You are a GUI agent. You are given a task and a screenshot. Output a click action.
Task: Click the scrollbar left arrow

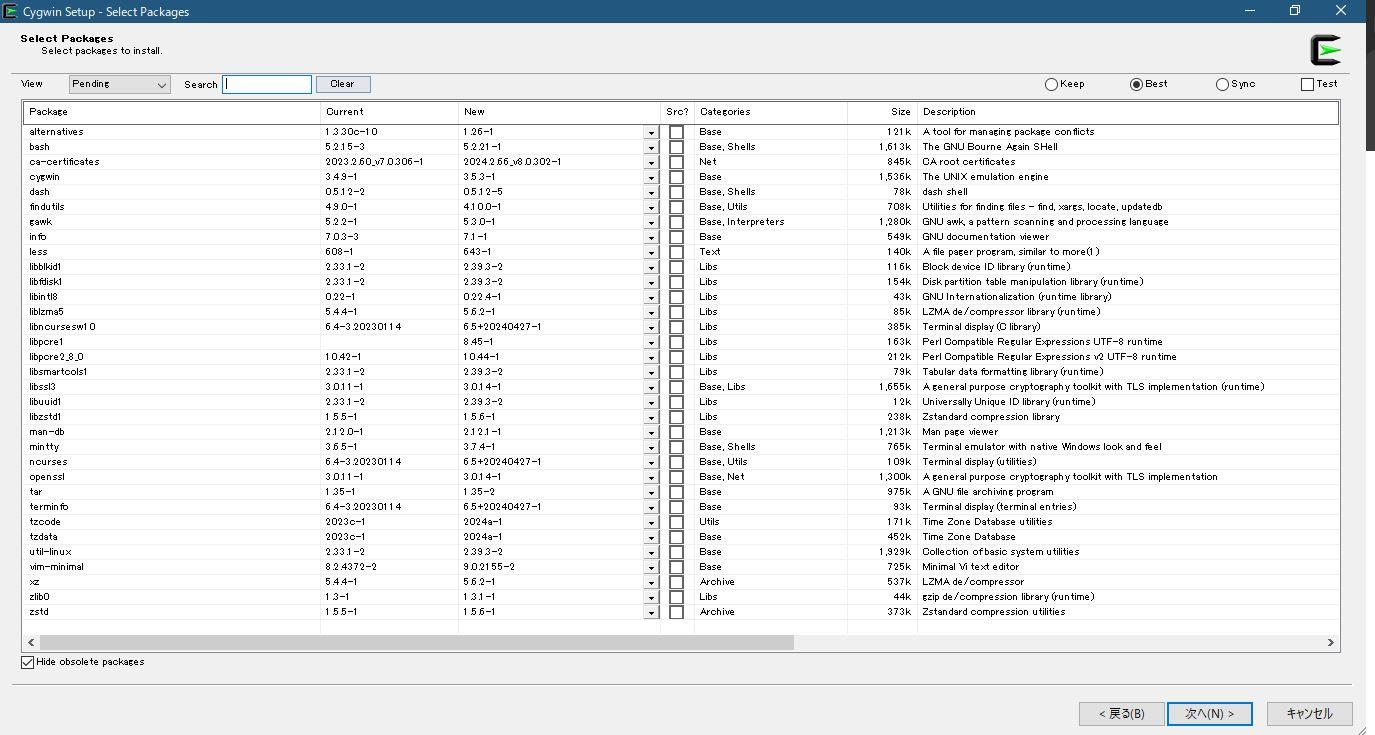click(31, 642)
